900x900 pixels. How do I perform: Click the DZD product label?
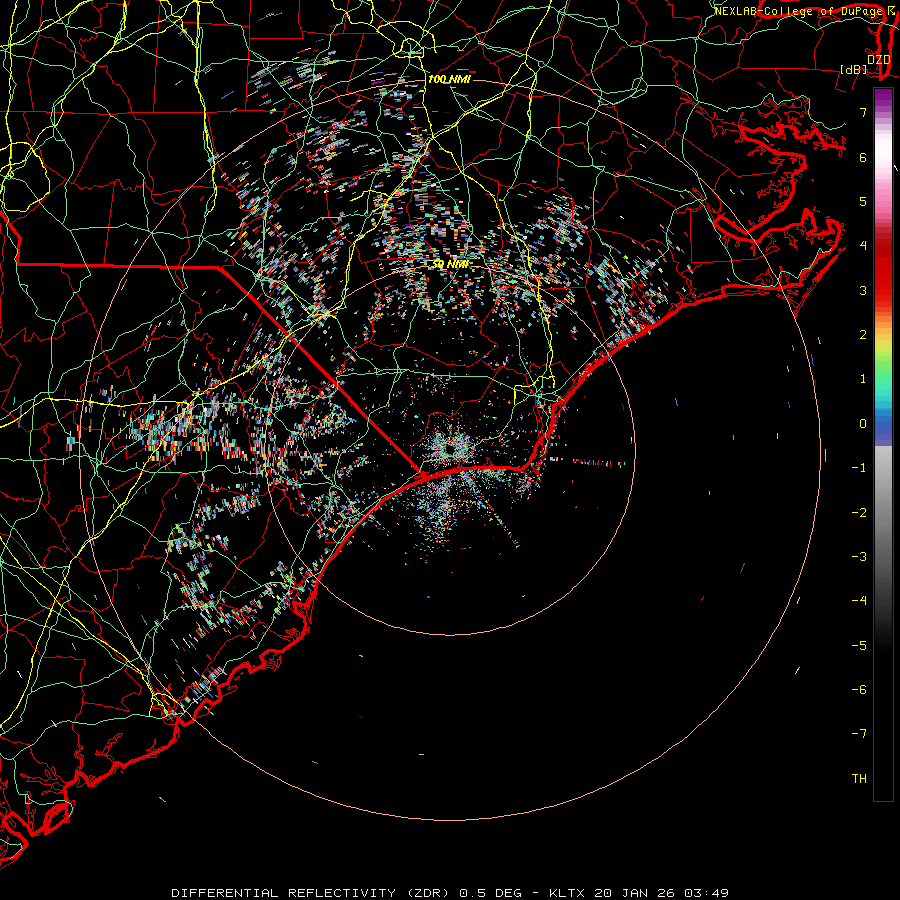878,60
